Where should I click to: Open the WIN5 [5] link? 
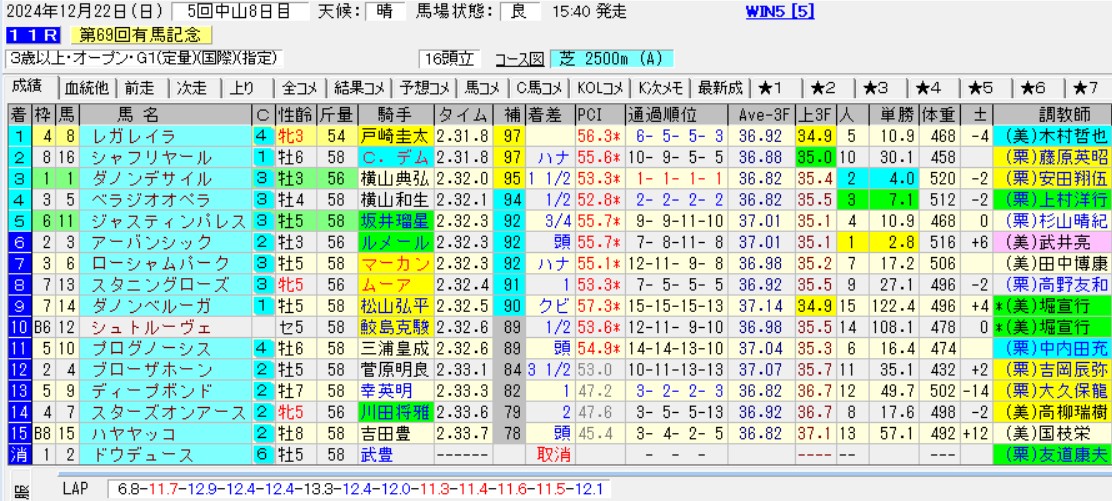[x=781, y=13]
